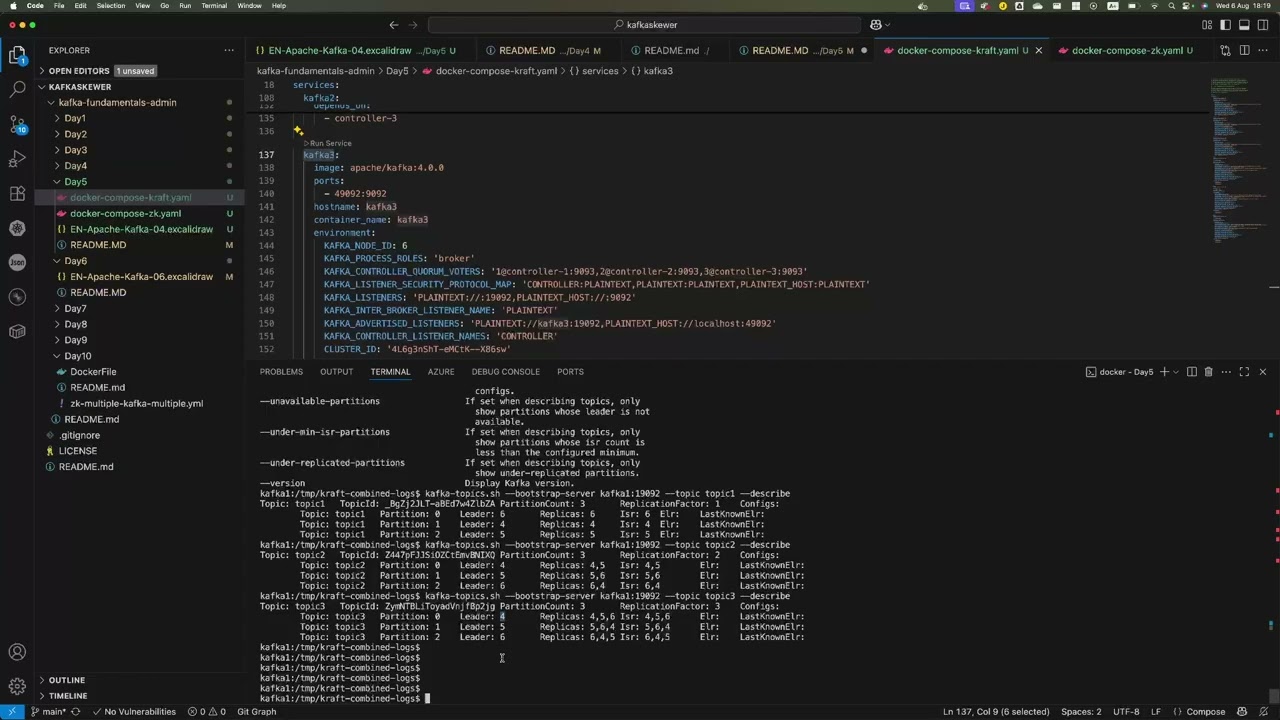1280x720 pixels.
Task: Open the Kubernetes view in the activity bar
Action: click(17, 228)
